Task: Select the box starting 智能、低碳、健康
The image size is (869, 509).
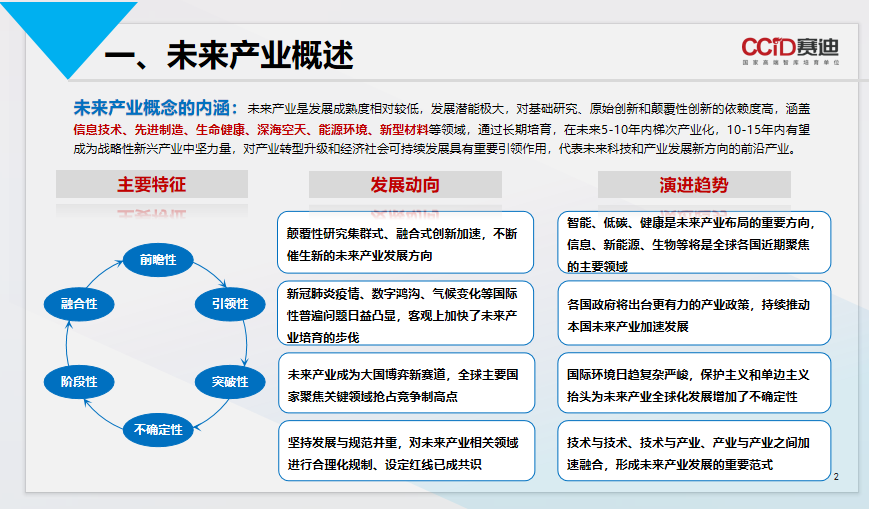Action: tap(694, 242)
